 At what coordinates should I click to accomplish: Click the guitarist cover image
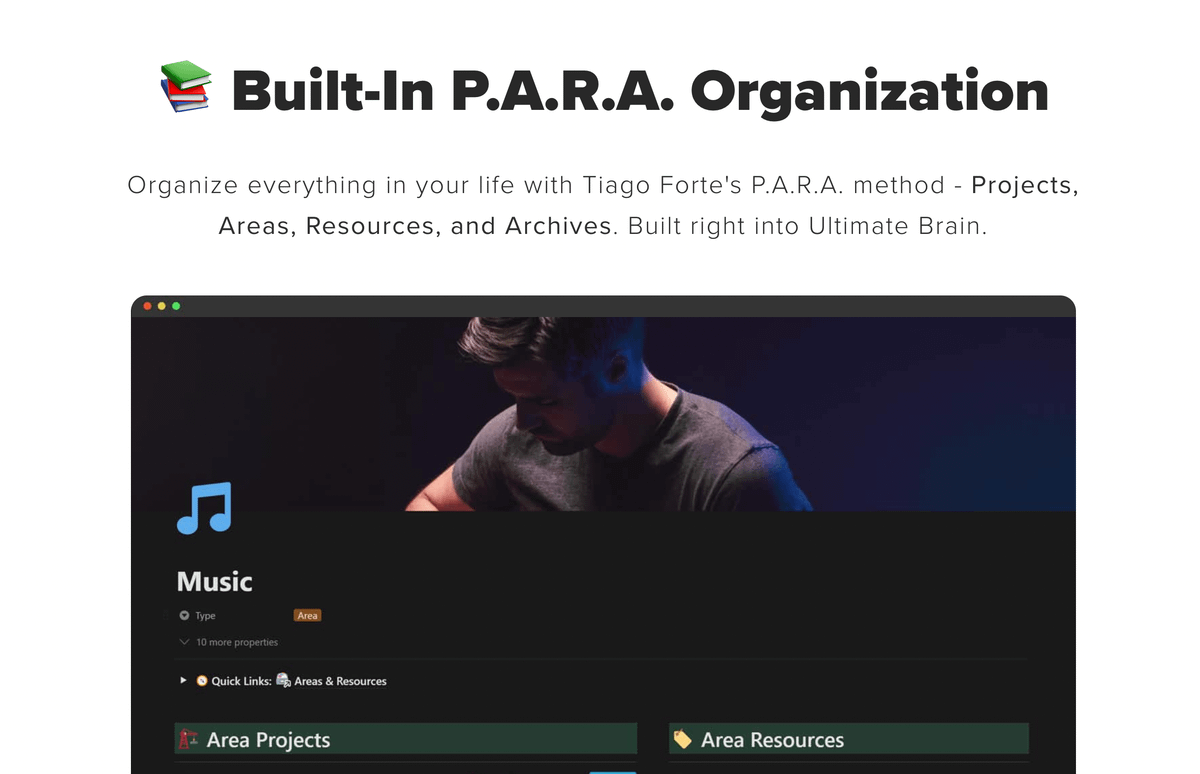(x=603, y=414)
